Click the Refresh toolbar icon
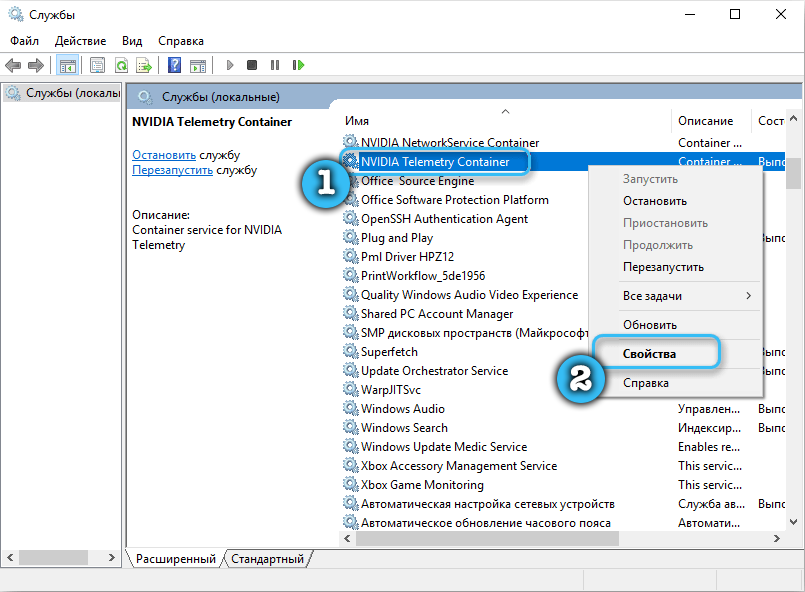Image resolution: width=805 pixels, height=592 pixels. 120,65
